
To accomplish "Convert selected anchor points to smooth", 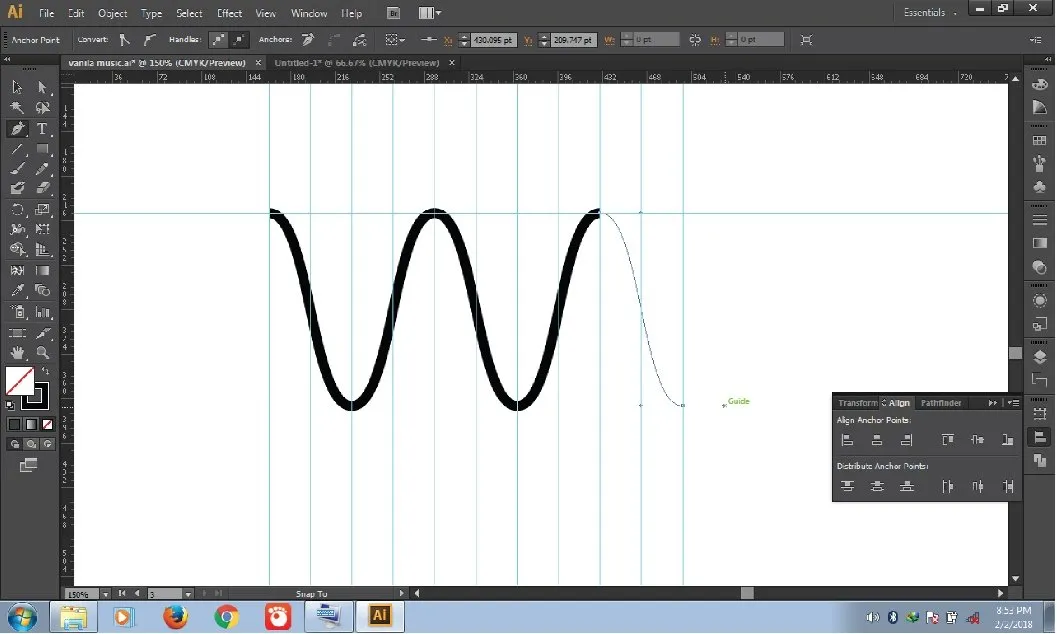I will click(149, 40).
